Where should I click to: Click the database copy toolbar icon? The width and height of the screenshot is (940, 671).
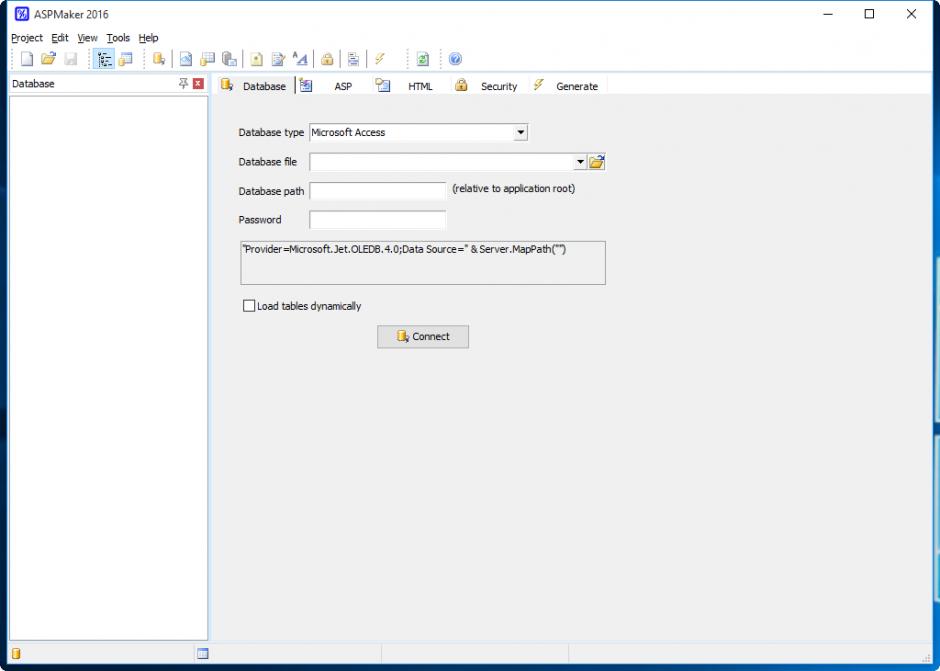coord(229,59)
